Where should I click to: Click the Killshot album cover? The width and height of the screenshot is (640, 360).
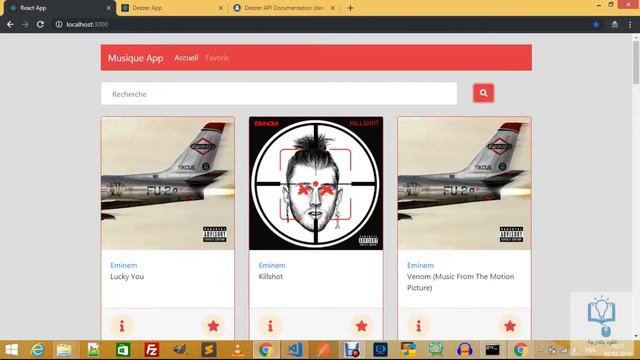(316, 183)
